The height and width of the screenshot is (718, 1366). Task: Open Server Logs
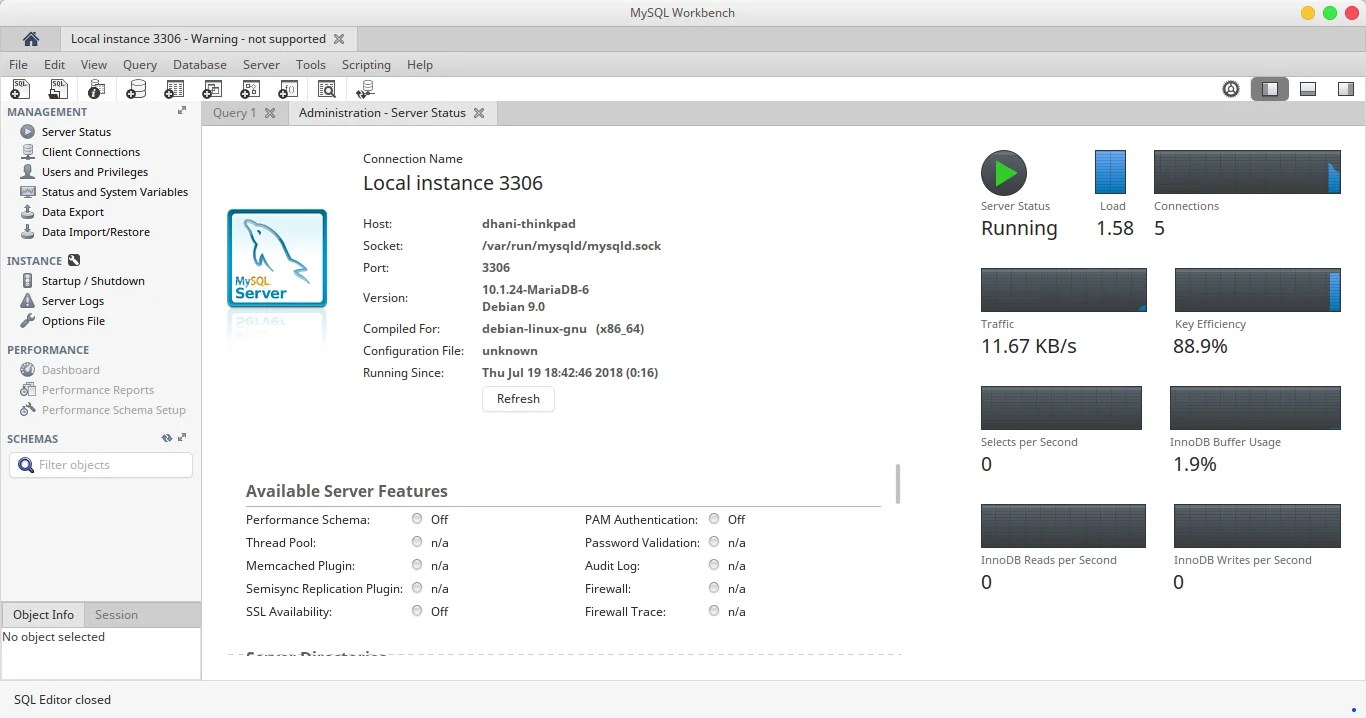pos(73,301)
